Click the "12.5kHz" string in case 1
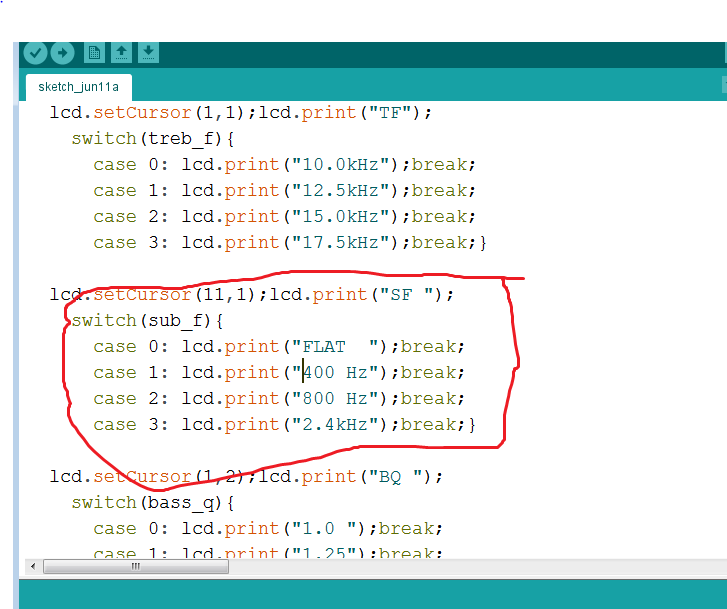 341,191
